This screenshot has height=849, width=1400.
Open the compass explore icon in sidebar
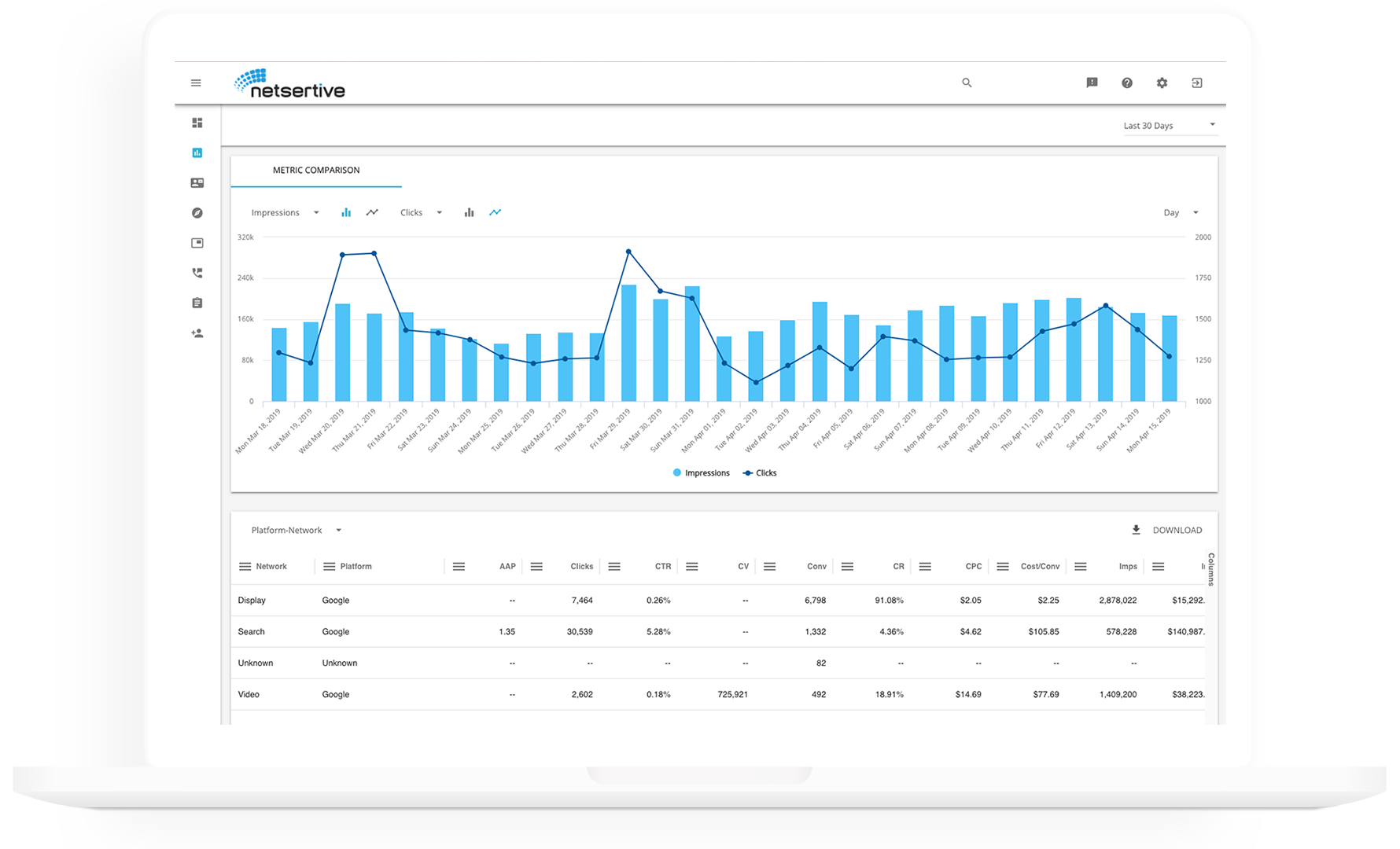[x=197, y=213]
